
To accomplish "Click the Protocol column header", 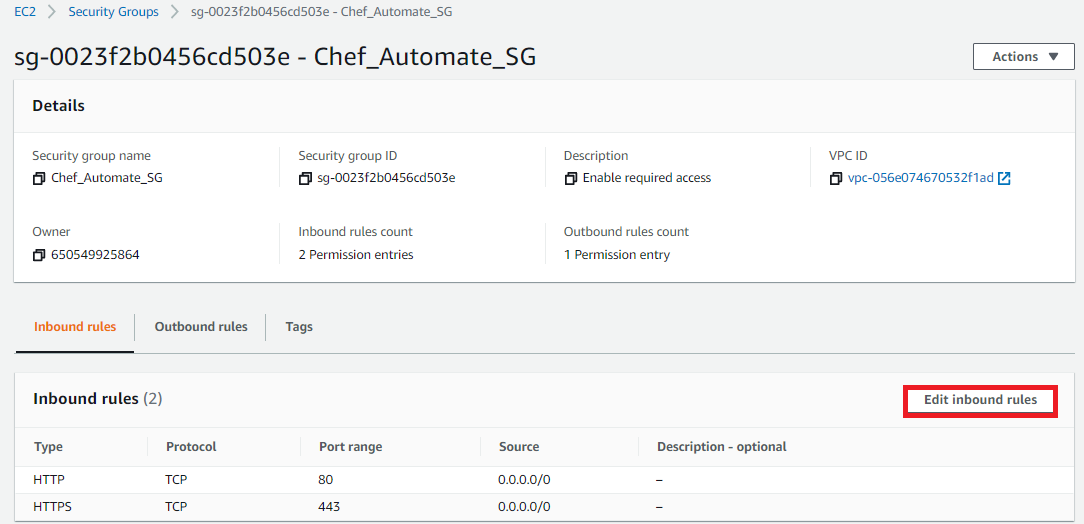I will 191,447.
